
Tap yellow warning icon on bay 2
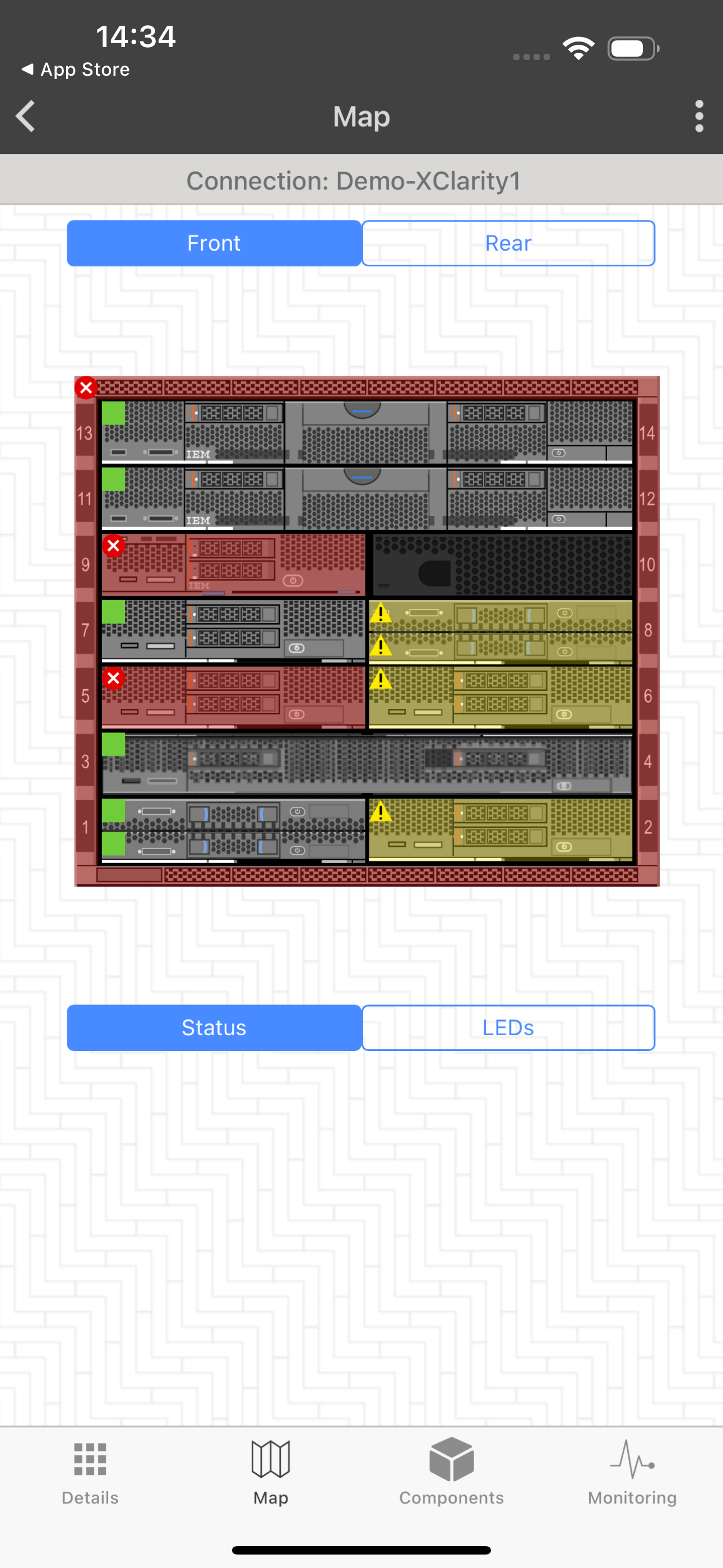(x=381, y=811)
